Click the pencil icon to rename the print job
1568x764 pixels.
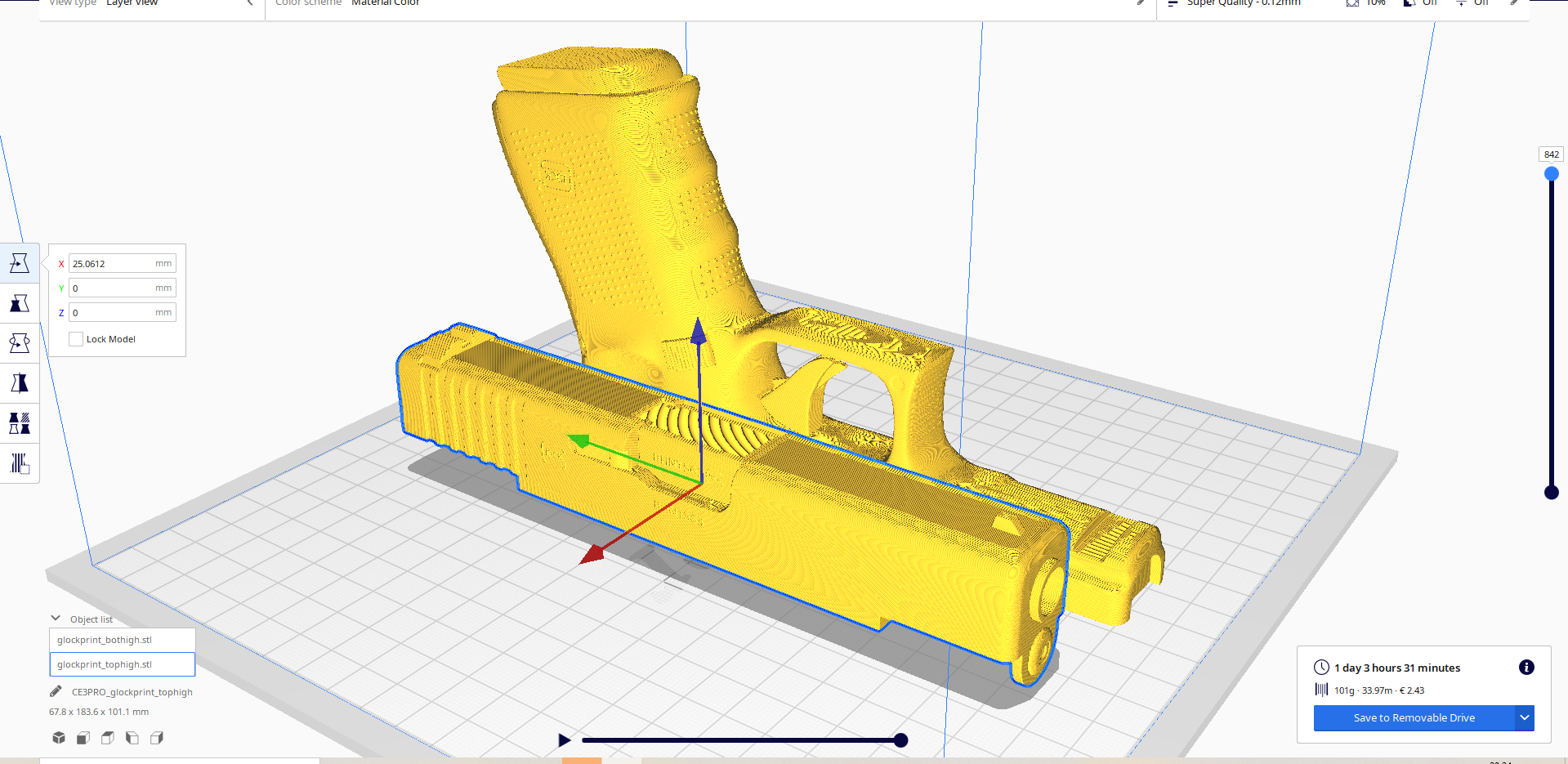point(56,691)
